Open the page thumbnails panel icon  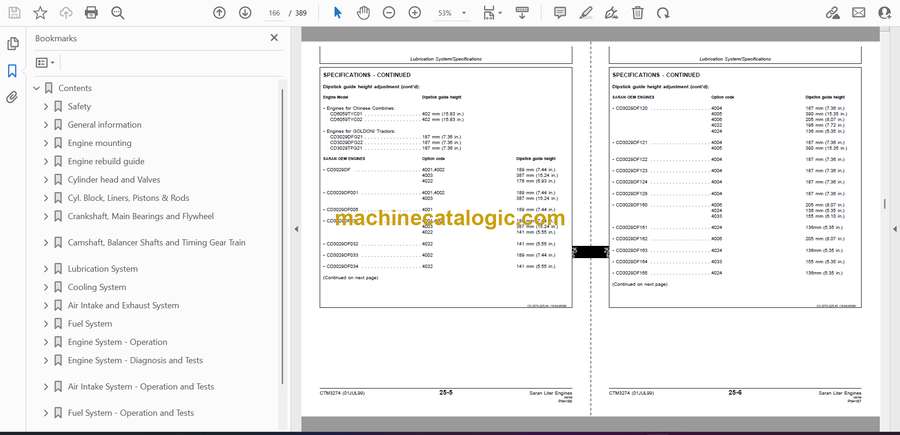(x=12, y=44)
